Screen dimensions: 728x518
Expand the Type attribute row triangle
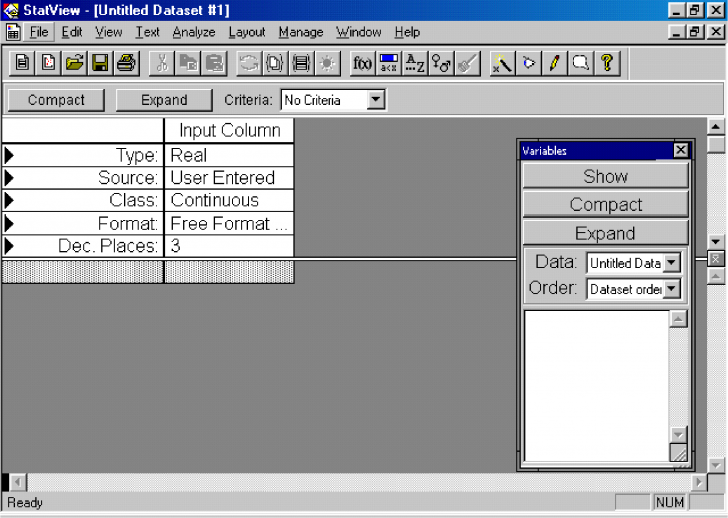[x=9, y=155]
